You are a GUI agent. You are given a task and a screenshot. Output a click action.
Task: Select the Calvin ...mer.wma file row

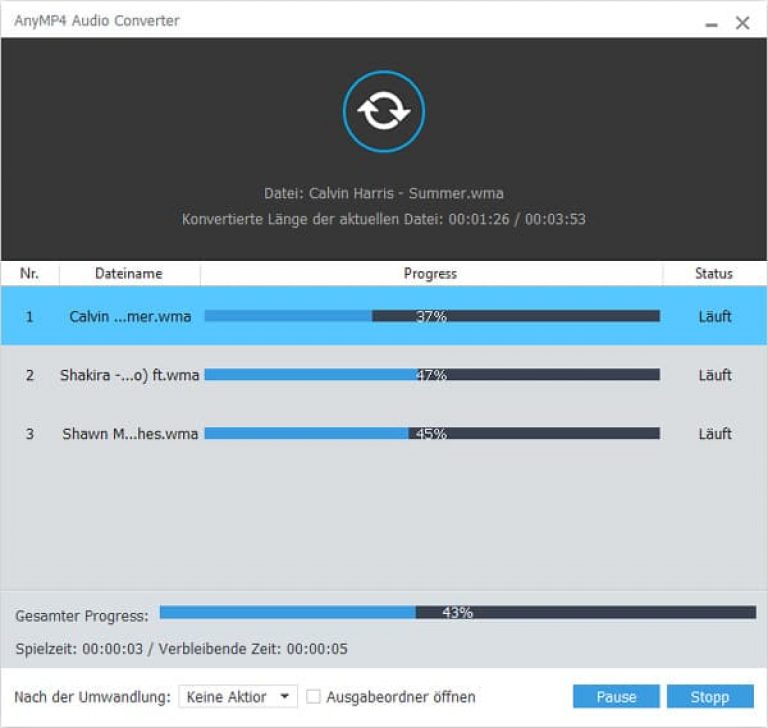click(x=129, y=316)
